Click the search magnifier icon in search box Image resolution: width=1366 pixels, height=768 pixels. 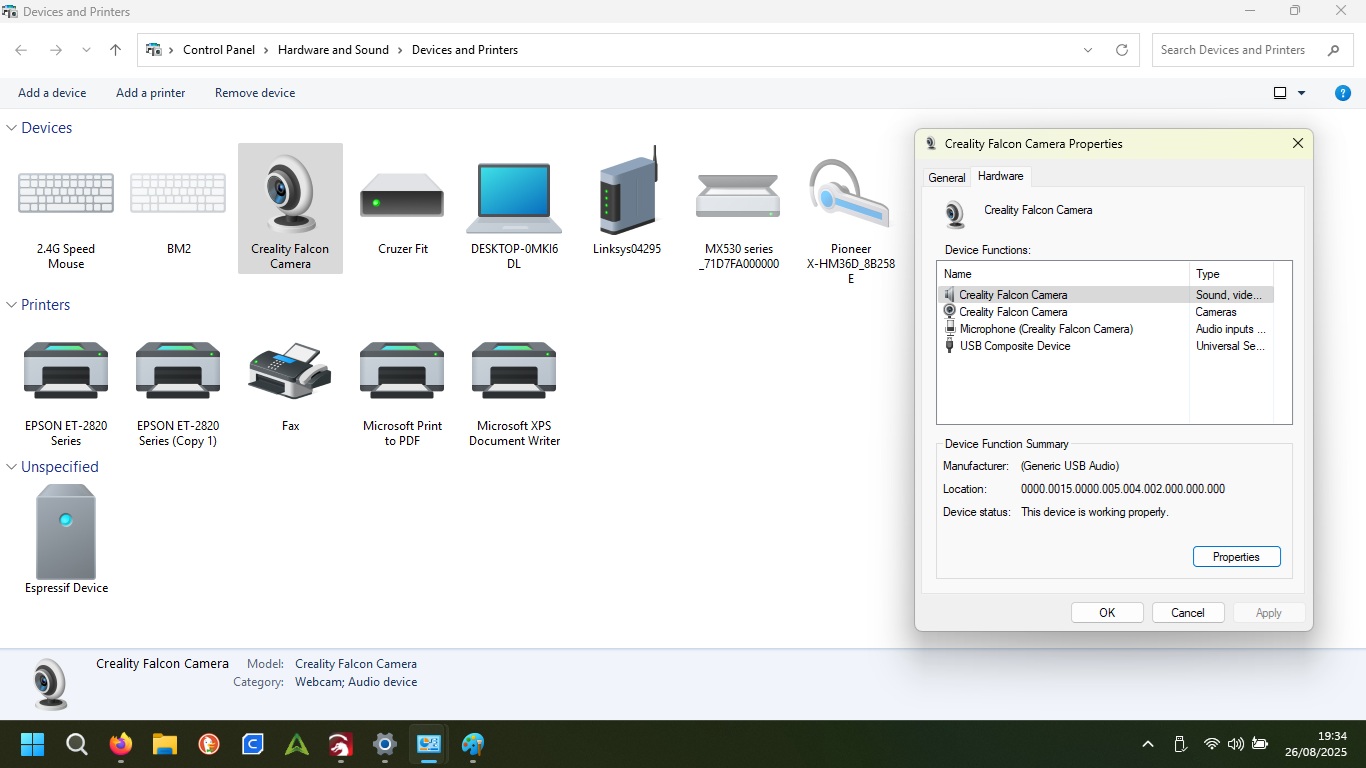[x=1333, y=50]
